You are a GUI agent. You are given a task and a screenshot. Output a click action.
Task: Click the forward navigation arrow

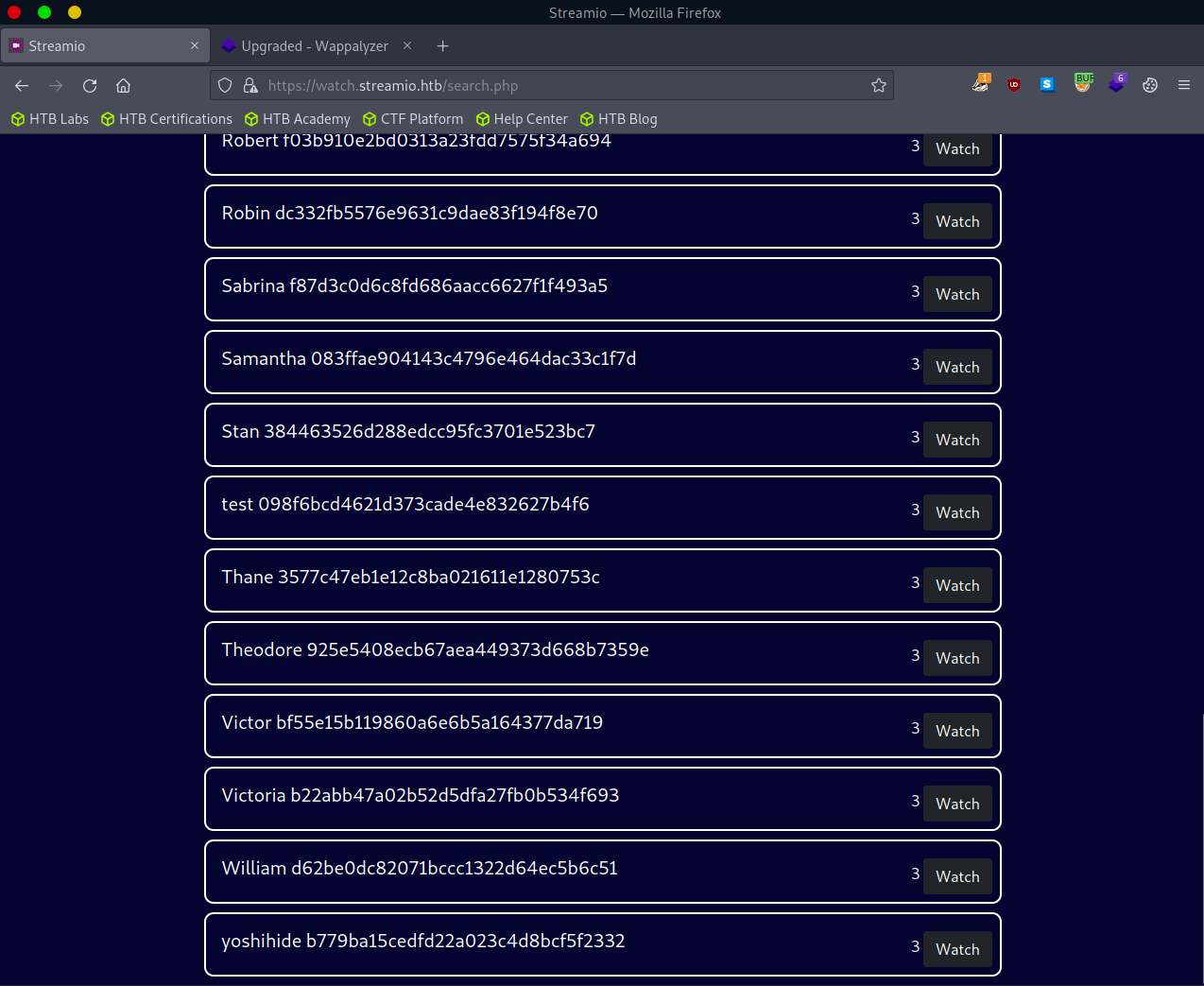tap(56, 85)
